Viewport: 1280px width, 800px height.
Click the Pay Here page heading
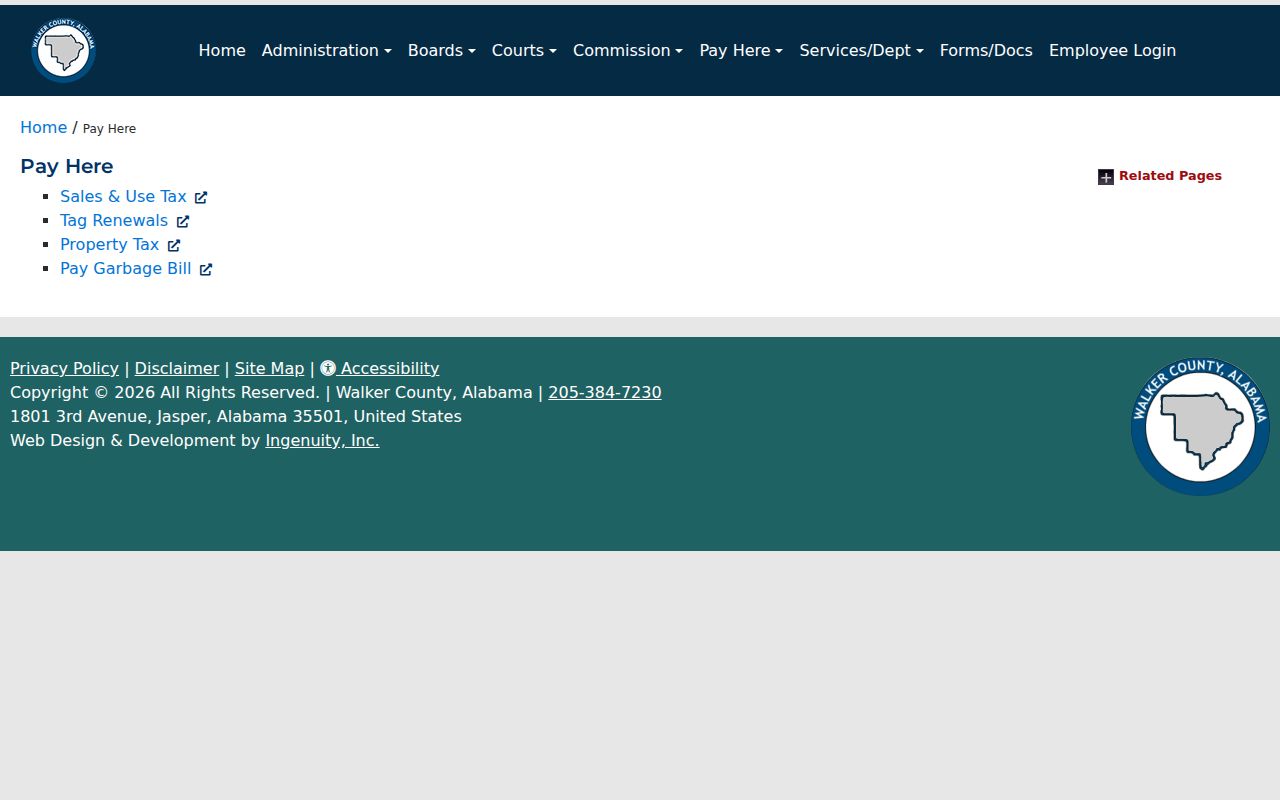67,166
